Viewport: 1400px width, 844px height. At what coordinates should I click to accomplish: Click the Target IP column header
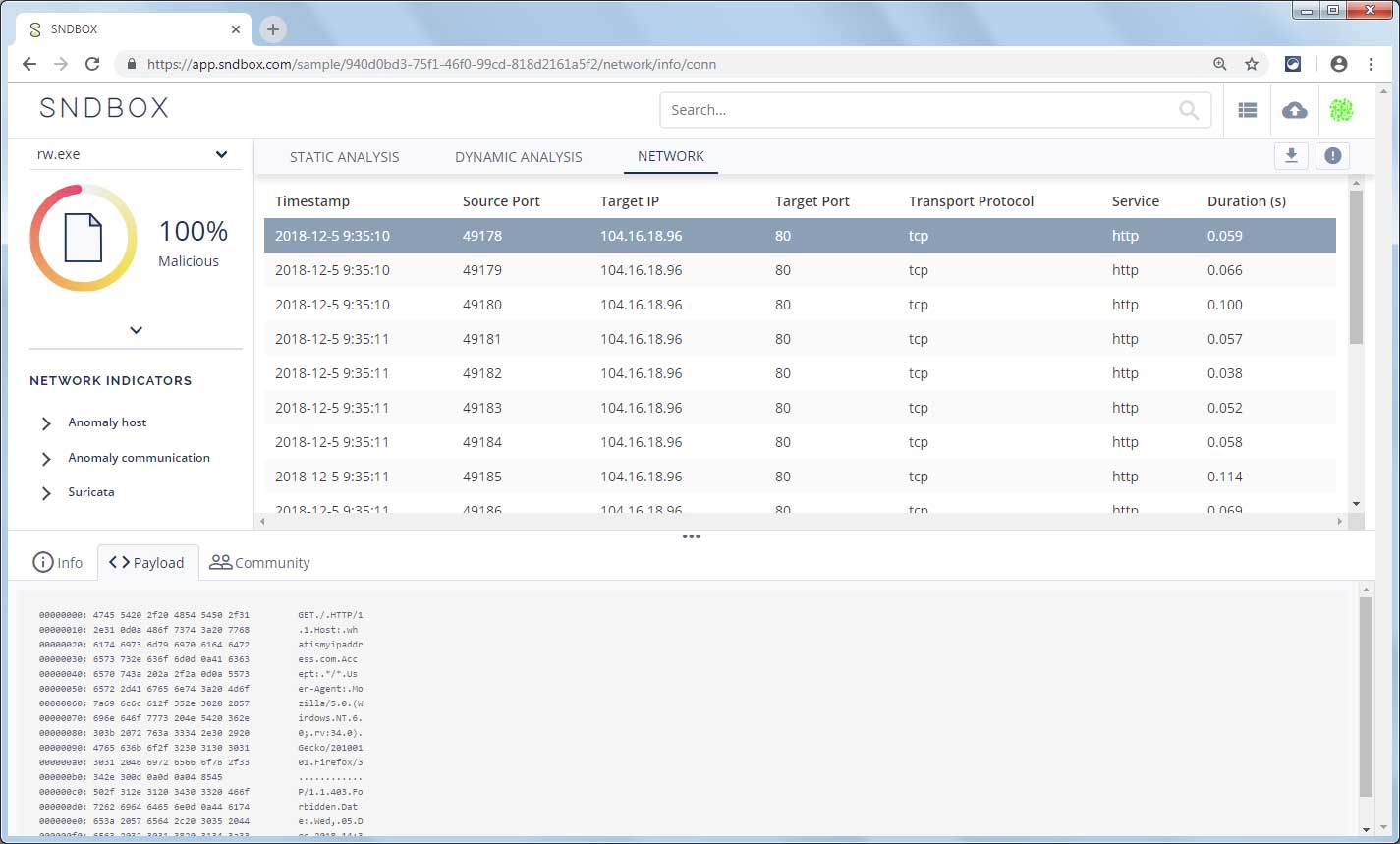[x=630, y=201]
